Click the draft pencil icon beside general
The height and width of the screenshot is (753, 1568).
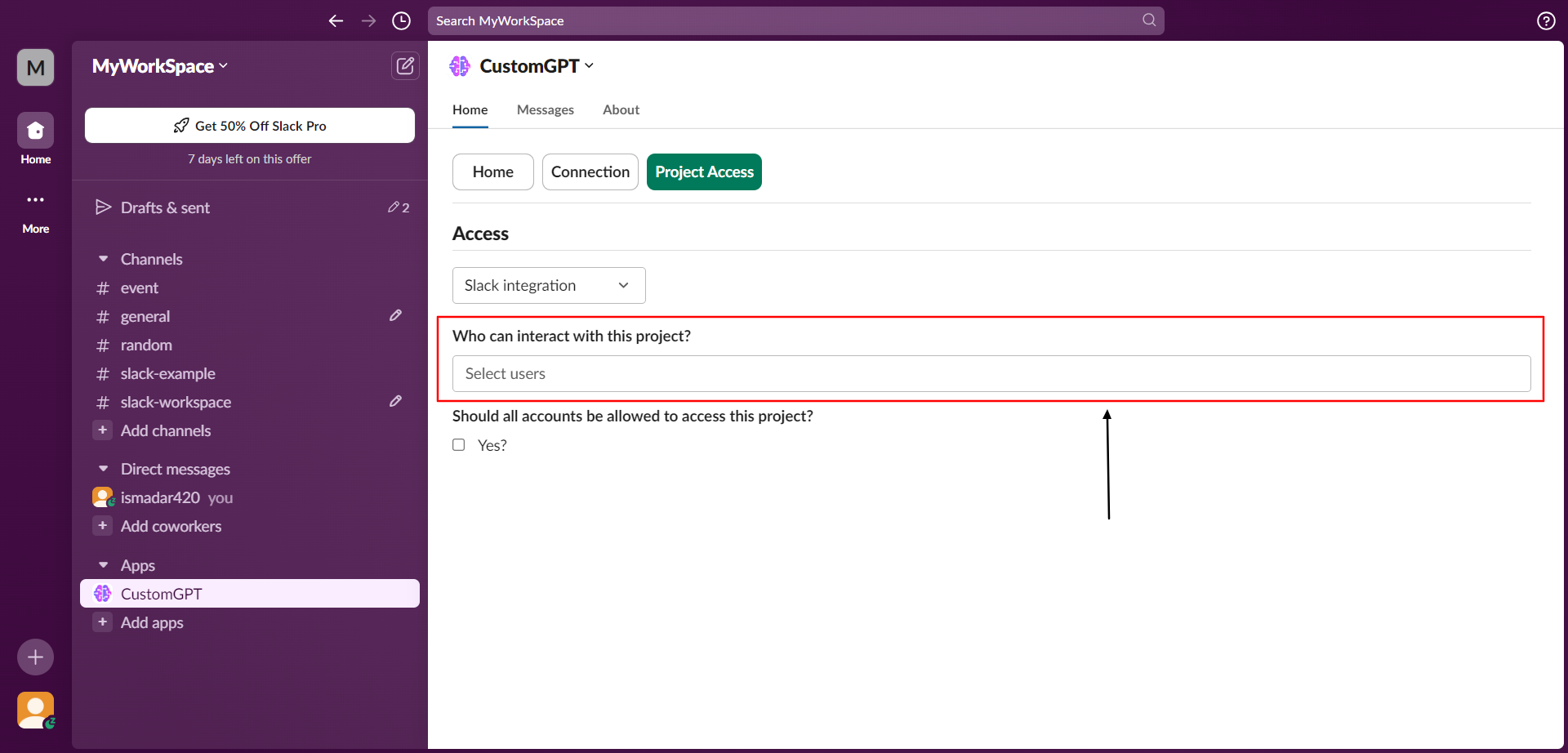(395, 315)
